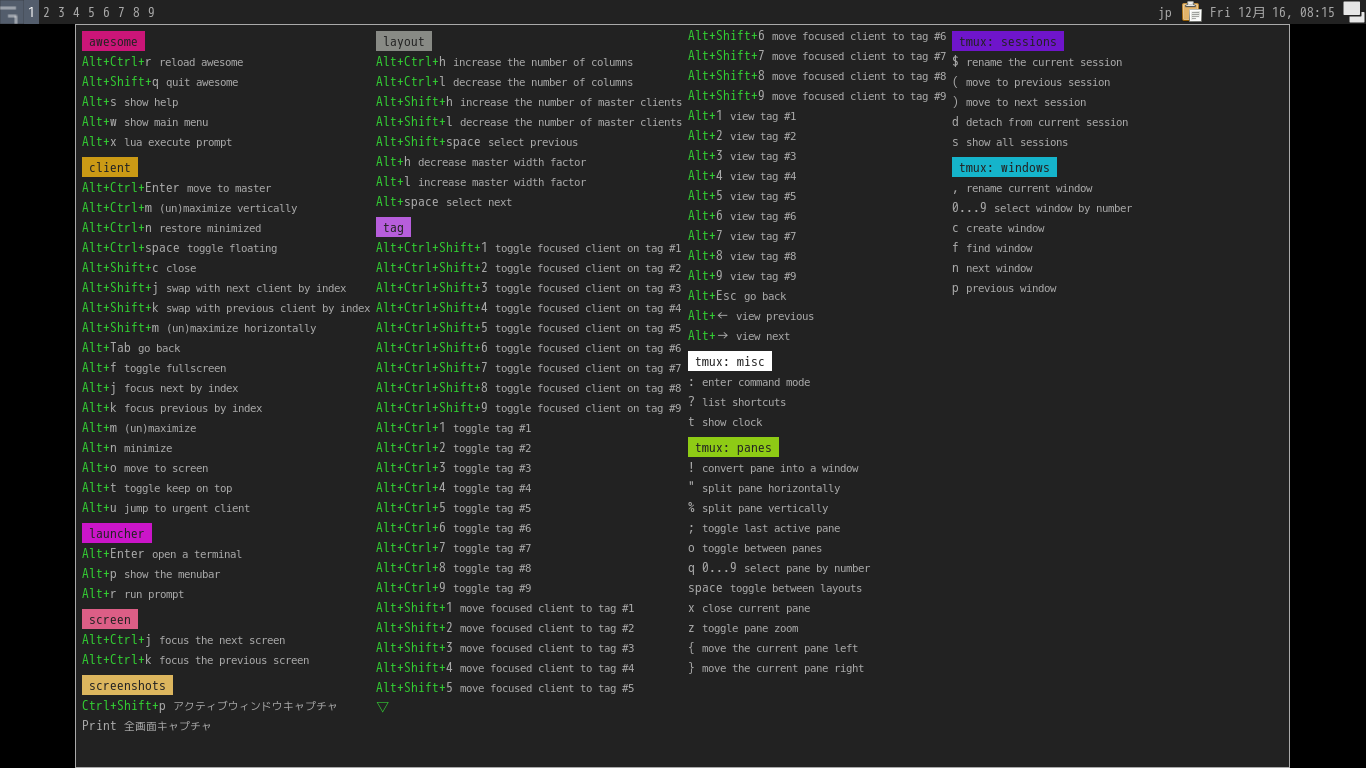Click 'move to master' shortcut line
The width and height of the screenshot is (1366, 768).
pos(177,188)
